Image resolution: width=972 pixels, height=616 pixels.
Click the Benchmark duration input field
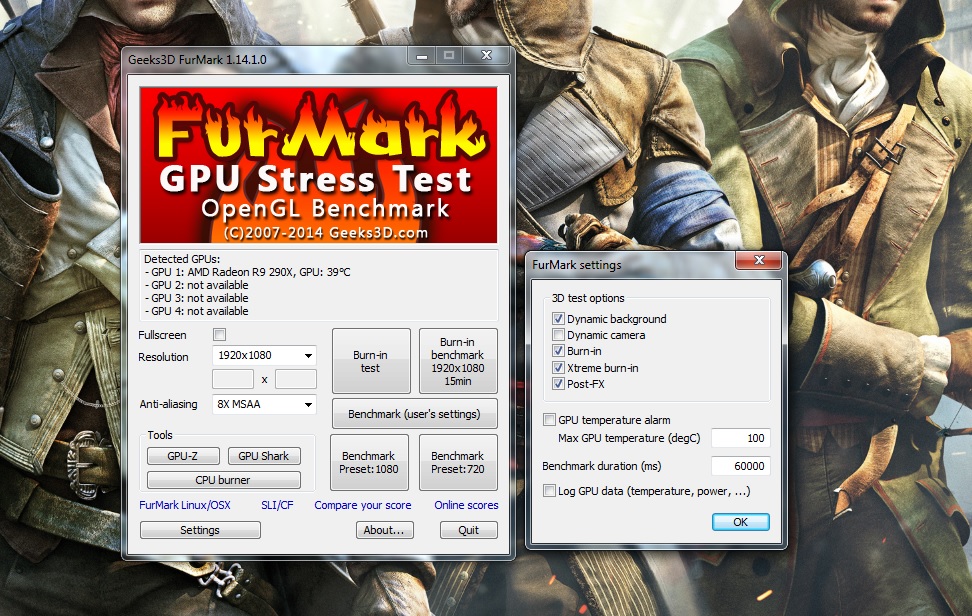coord(740,466)
